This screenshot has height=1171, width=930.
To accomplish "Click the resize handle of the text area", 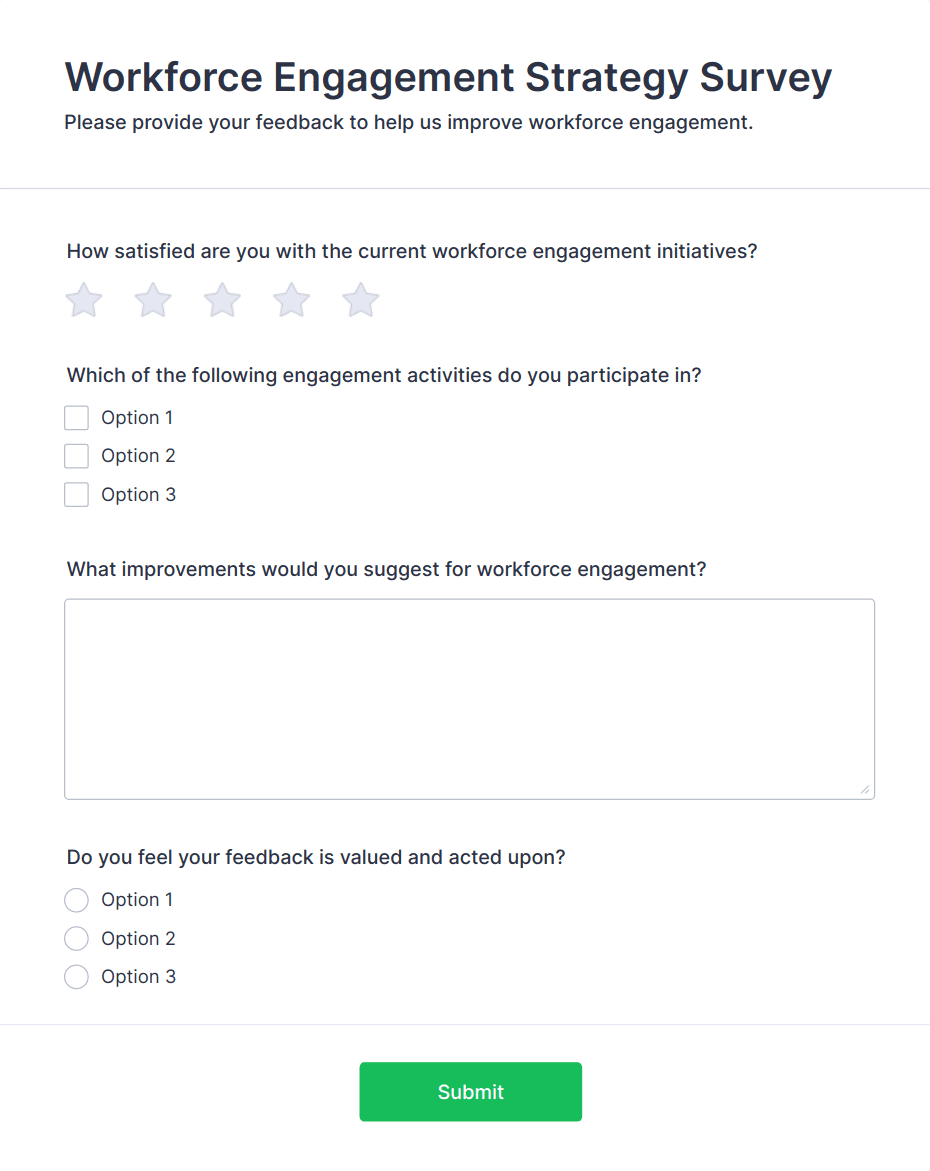I will coord(866,791).
